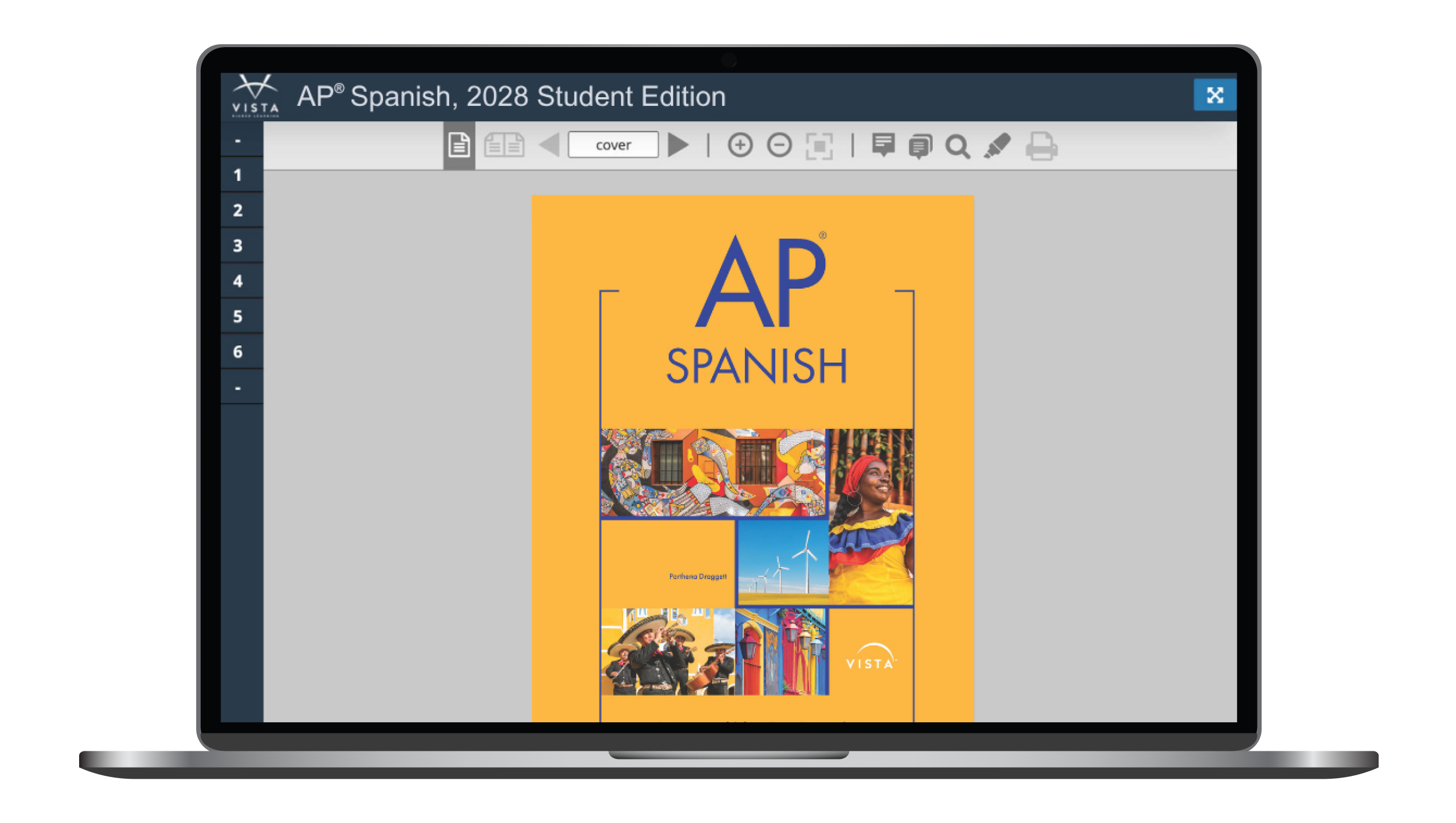The image size is (1456, 823).
Task: Open the top dash entry above chapter 1
Action: (x=242, y=140)
